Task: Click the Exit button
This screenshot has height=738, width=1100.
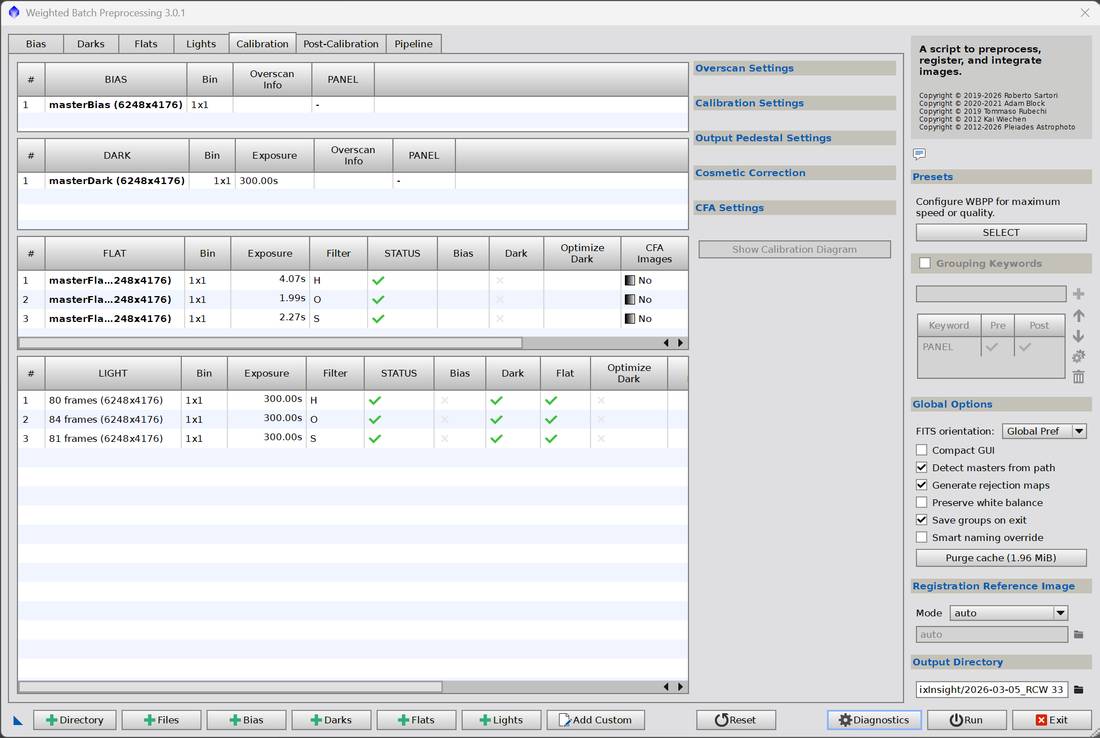Action: click(1052, 720)
